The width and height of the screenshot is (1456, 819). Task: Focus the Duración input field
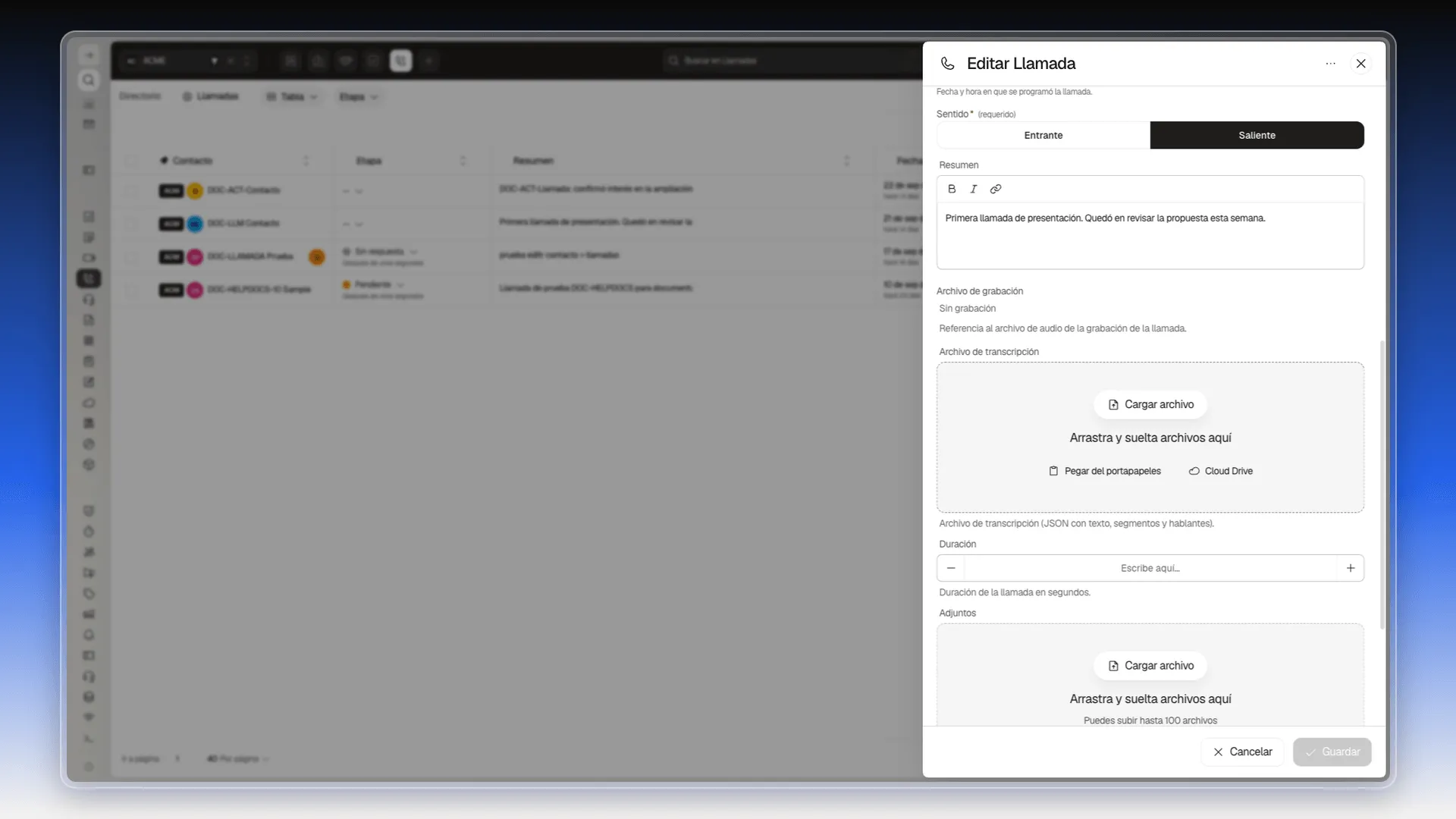(x=1150, y=568)
